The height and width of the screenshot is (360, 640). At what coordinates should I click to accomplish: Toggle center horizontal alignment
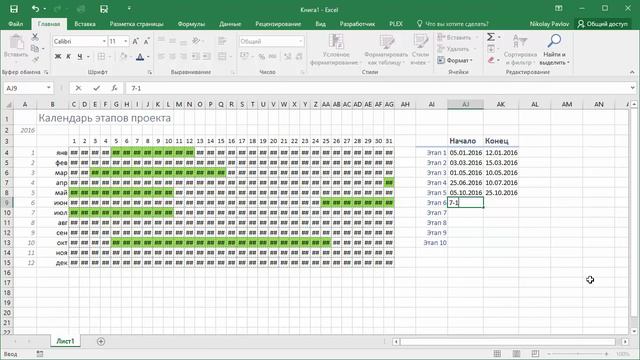(173, 56)
